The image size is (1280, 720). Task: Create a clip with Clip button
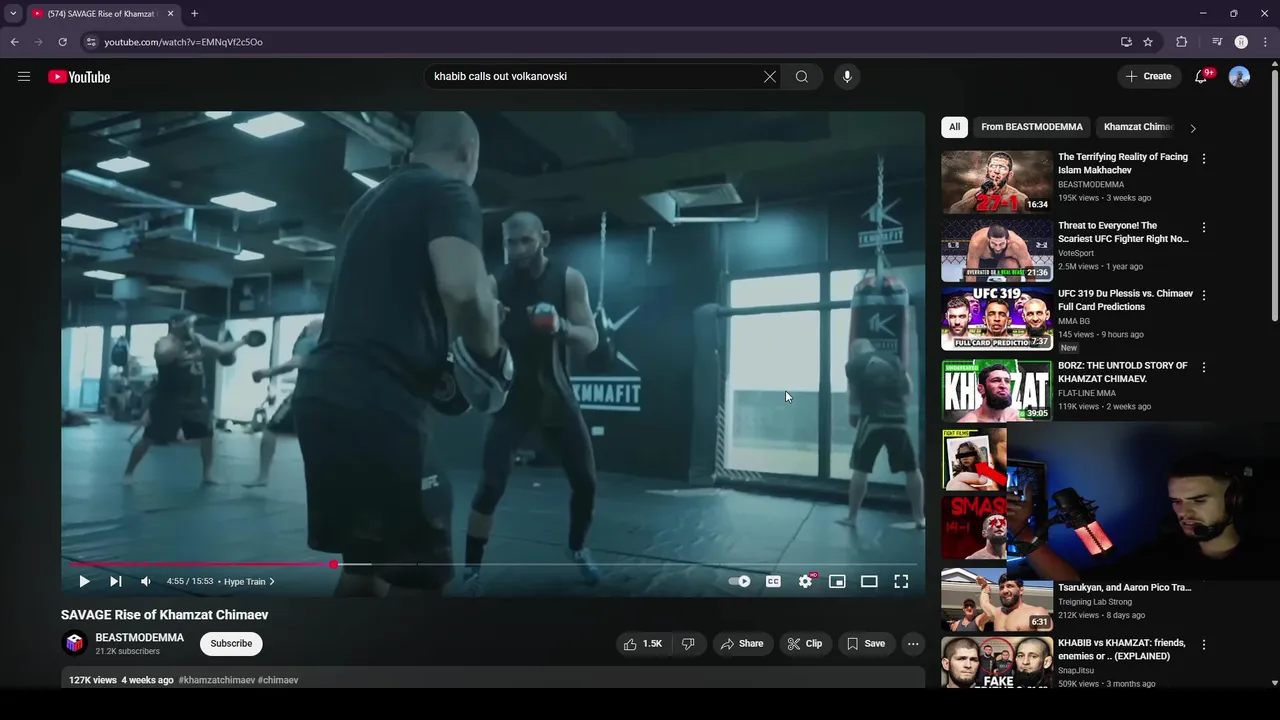click(805, 644)
